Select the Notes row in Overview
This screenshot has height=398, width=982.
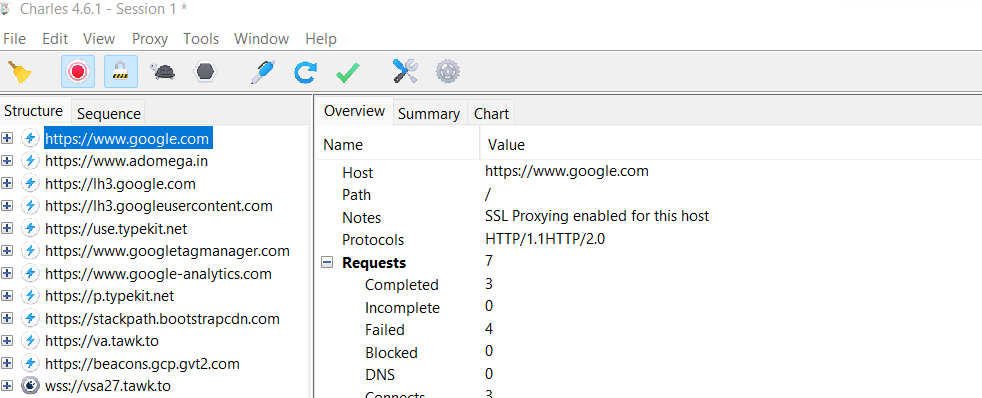649,217
